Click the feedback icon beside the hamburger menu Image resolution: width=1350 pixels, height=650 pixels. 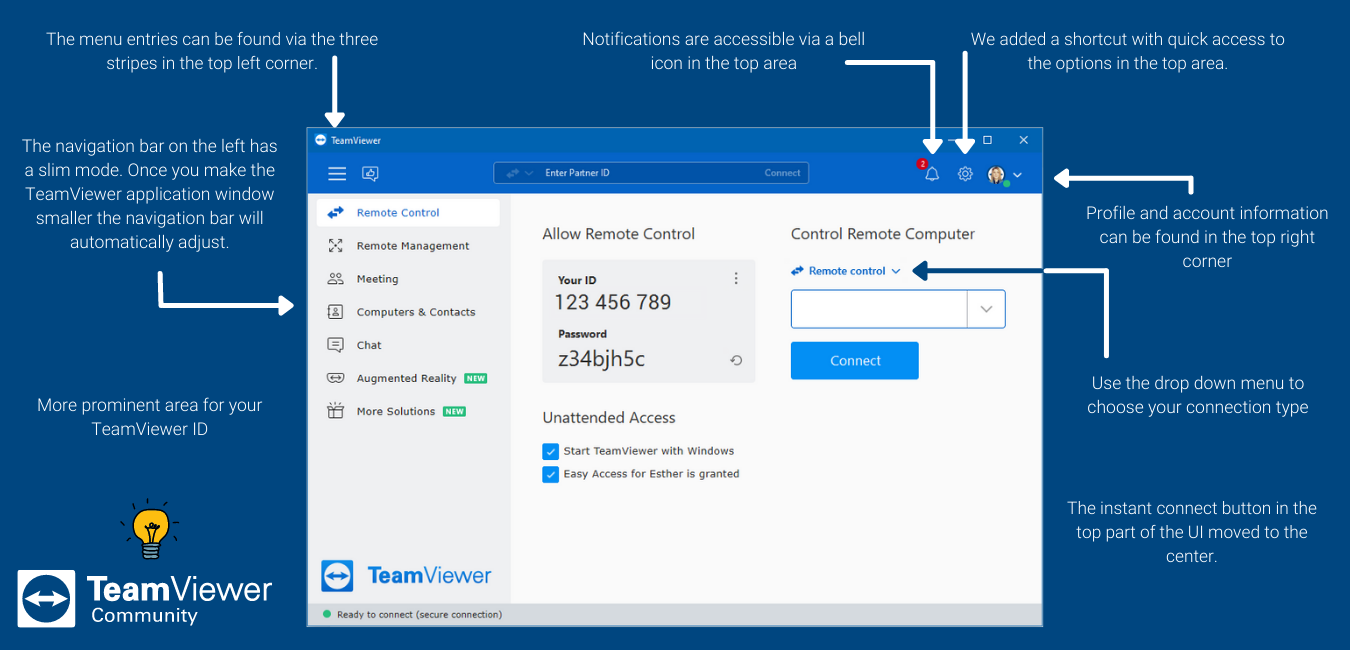click(370, 174)
